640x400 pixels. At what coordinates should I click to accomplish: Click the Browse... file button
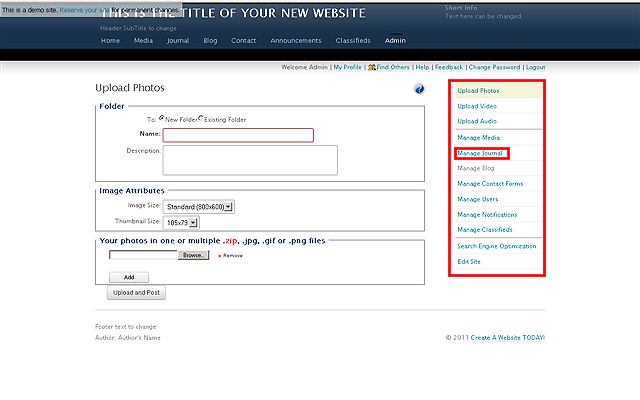[x=194, y=255]
